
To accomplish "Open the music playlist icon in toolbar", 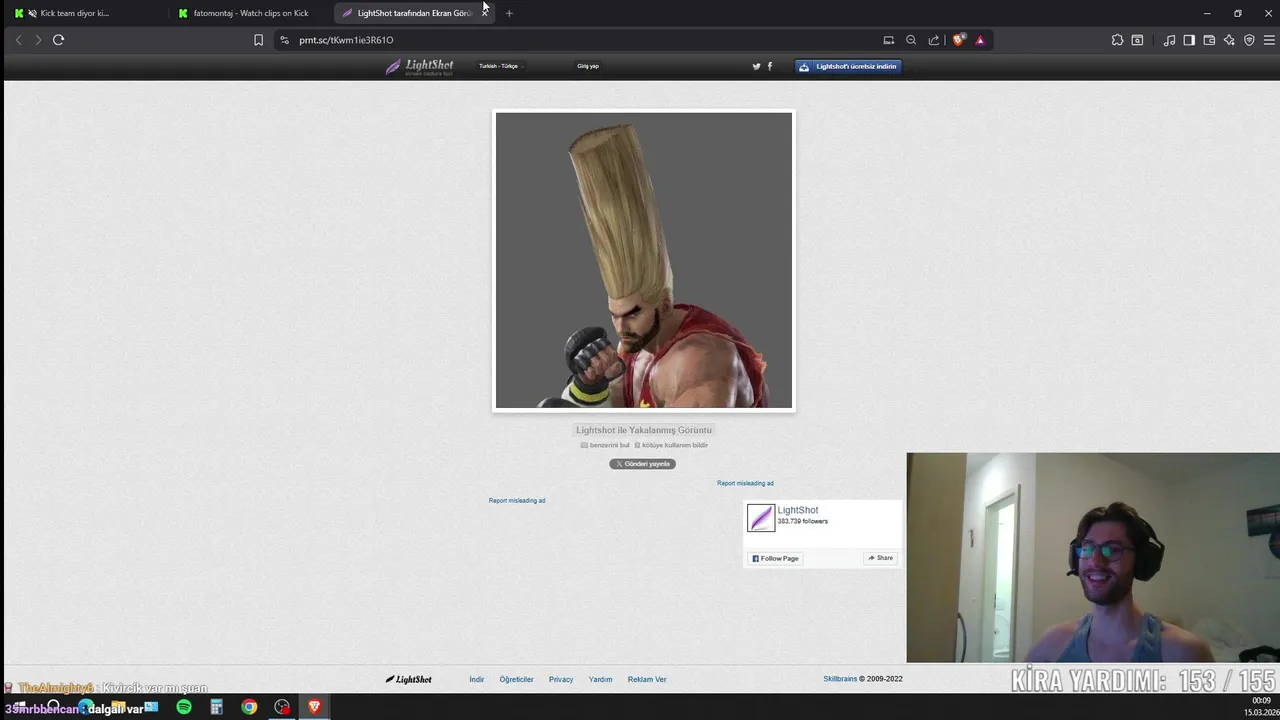I will pyautogui.click(x=1169, y=40).
